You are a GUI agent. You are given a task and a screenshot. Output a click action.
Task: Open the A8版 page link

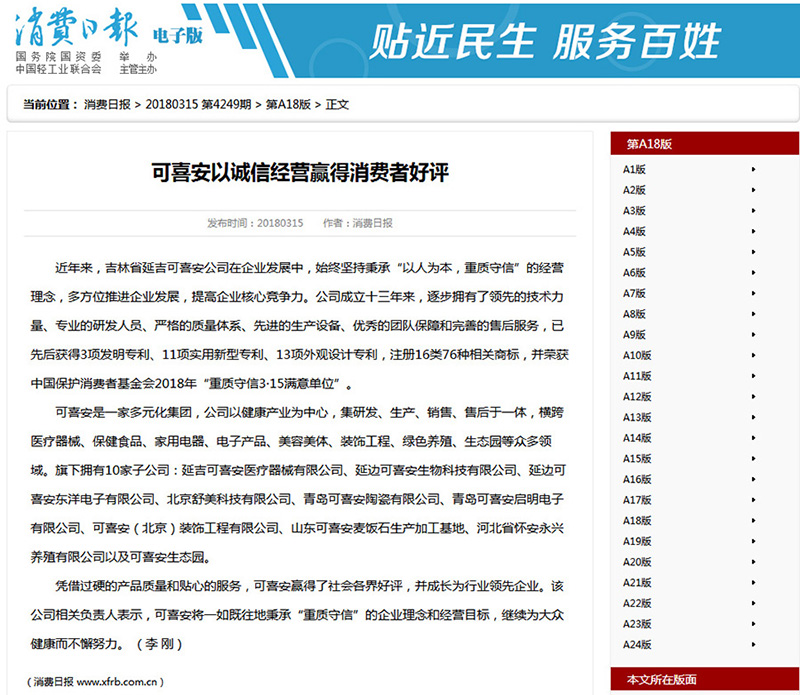pos(634,314)
